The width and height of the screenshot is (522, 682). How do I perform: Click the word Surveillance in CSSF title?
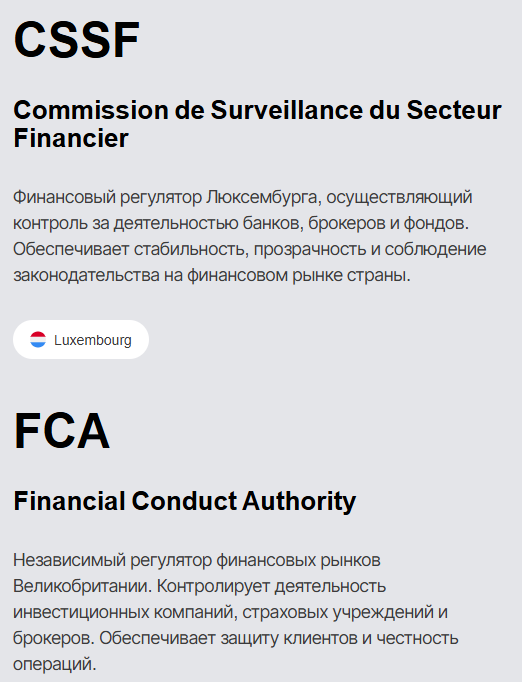pos(287,110)
